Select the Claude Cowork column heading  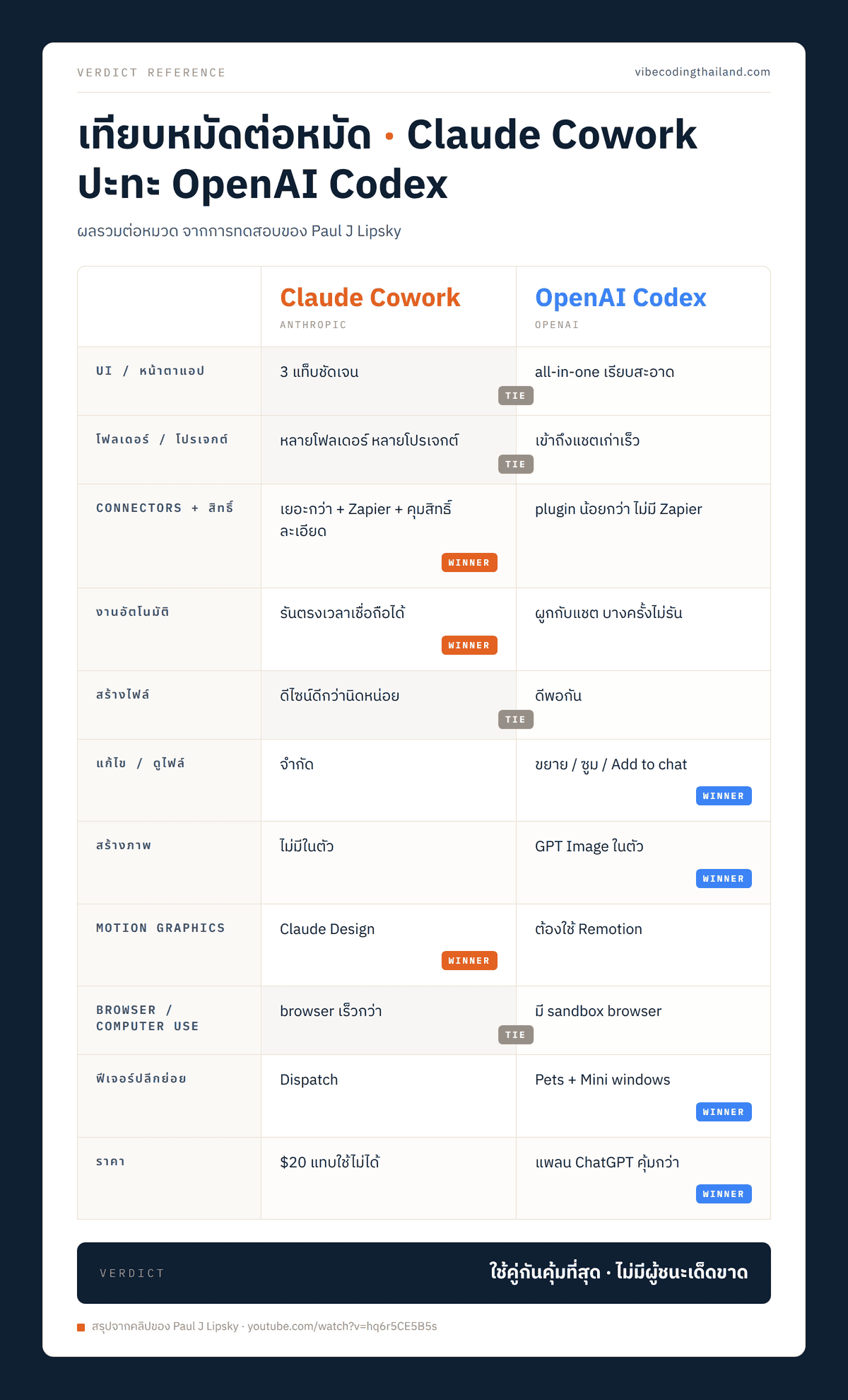click(x=370, y=298)
